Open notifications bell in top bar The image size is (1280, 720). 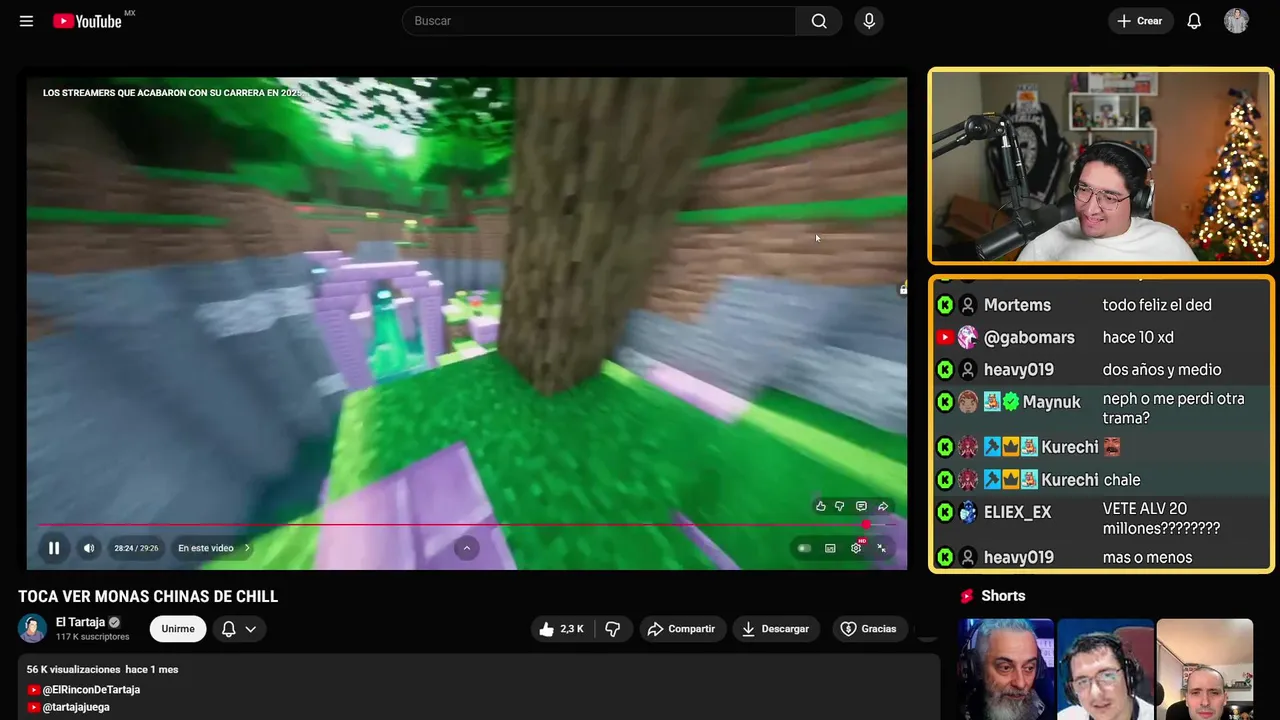pyautogui.click(x=1194, y=21)
